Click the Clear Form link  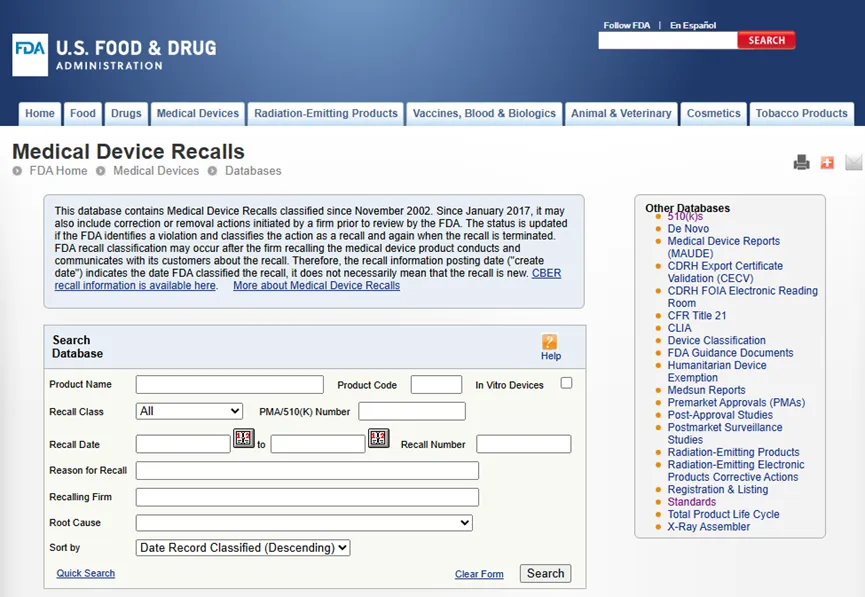[479, 574]
